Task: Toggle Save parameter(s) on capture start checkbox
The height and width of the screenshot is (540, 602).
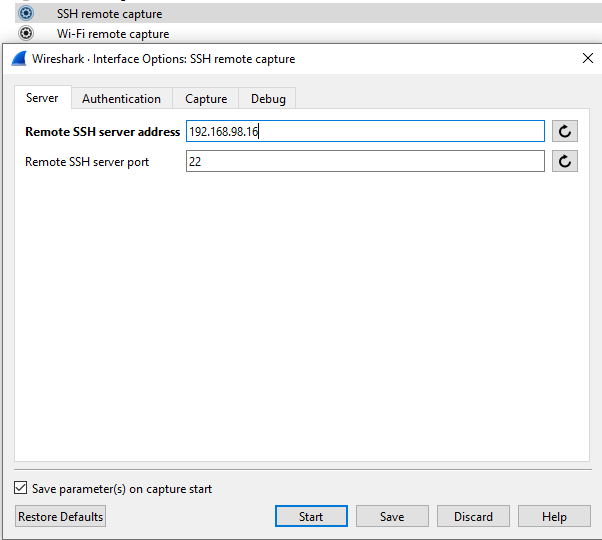Action: [21, 488]
